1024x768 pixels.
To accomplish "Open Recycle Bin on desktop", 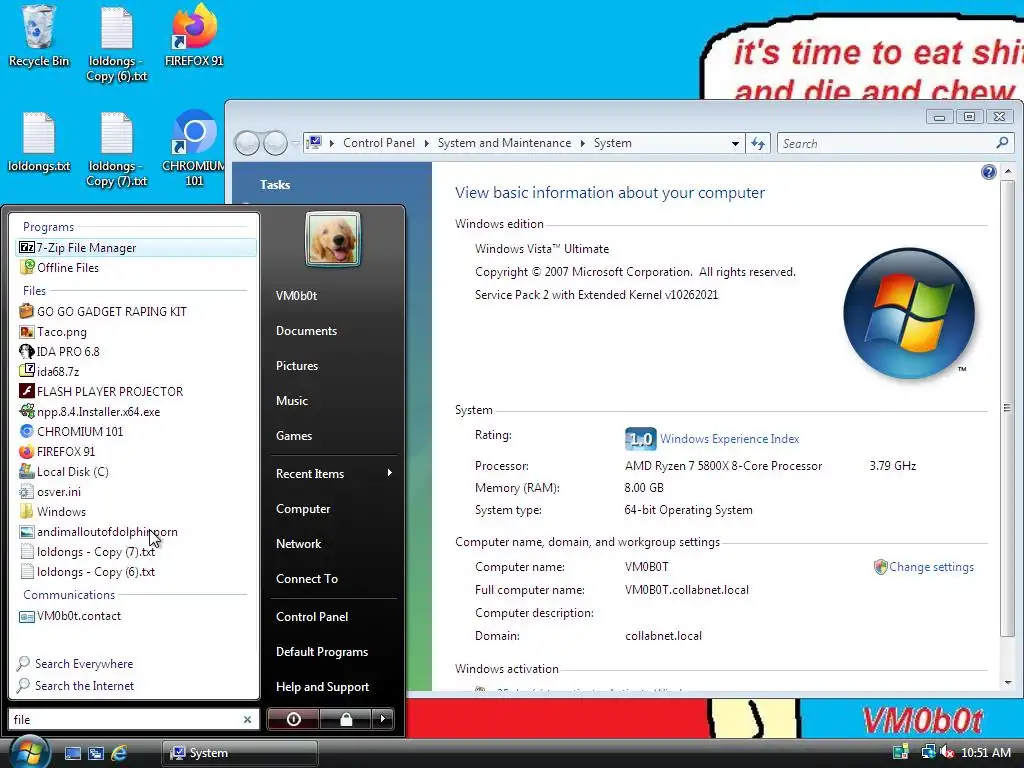I will 39,36.
